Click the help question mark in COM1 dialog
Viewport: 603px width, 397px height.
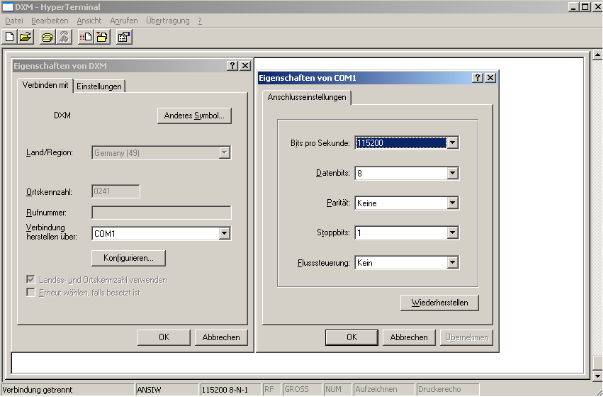(x=477, y=78)
